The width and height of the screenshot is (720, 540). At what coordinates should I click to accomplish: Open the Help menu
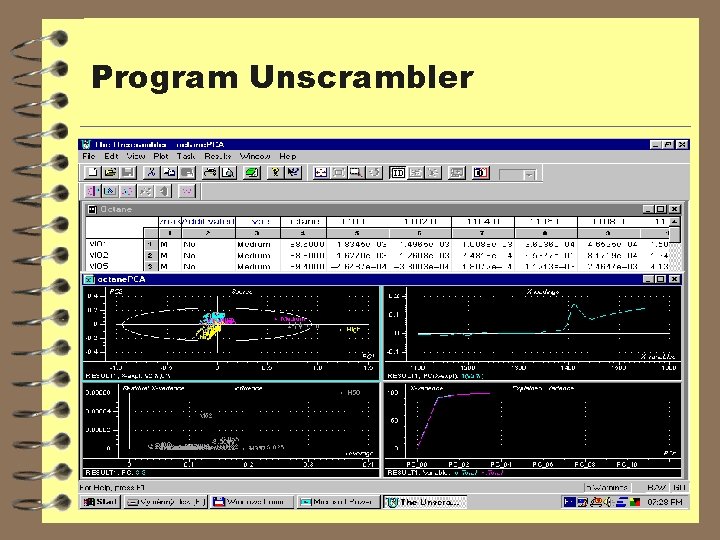(x=288, y=156)
